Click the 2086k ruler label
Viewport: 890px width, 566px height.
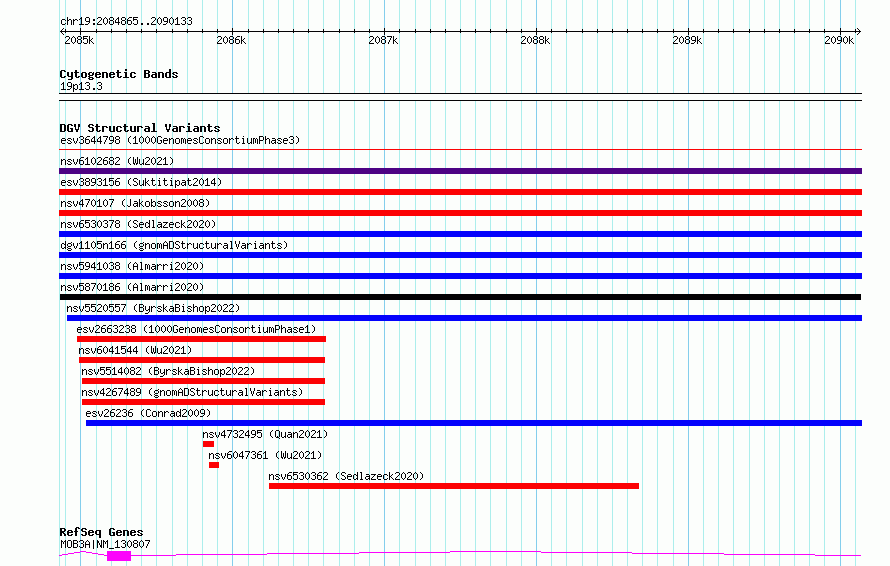(x=231, y=40)
